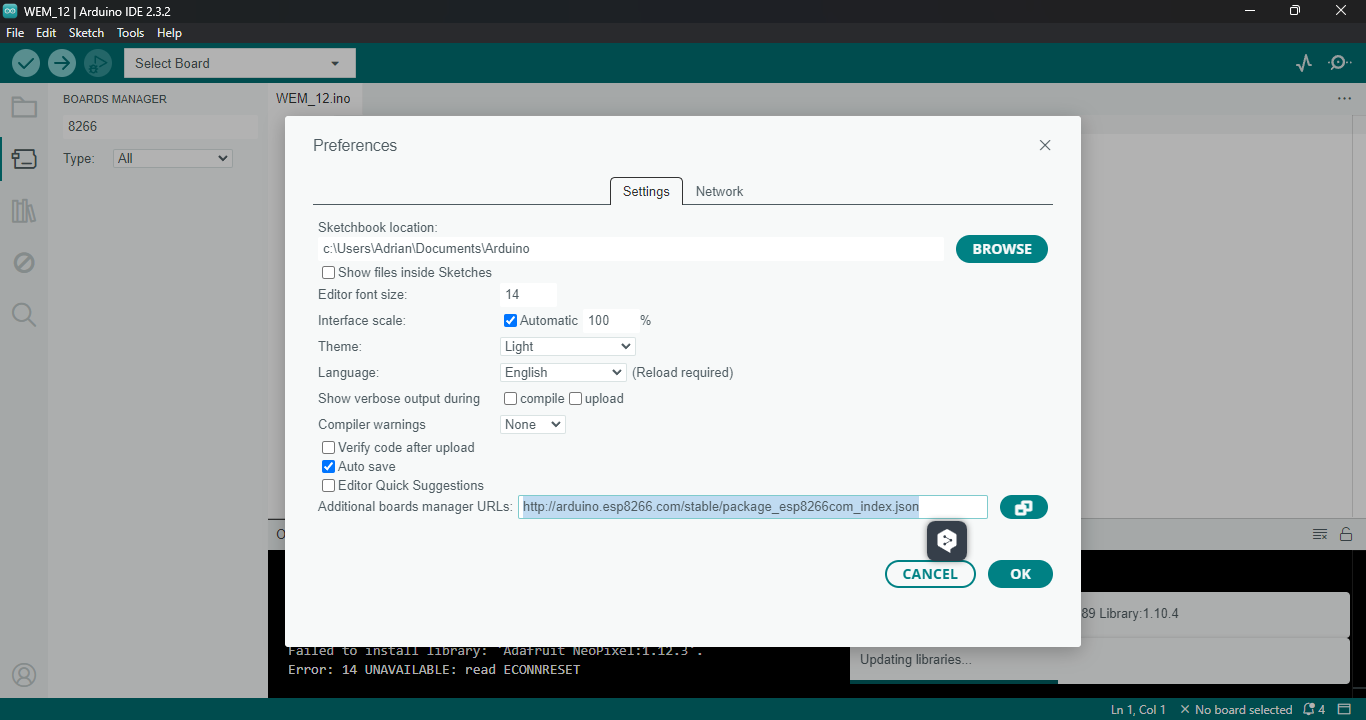Click the floating extension badge icon
1366x720 pixels.
tap(946, 541)
